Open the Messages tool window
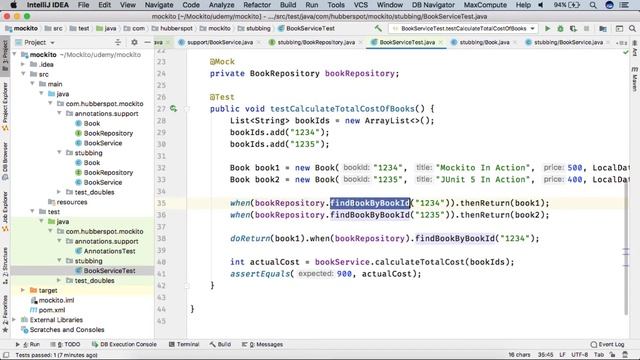This screenshot has width=640, height=360. pyautogui.click(x=262, y=344)
